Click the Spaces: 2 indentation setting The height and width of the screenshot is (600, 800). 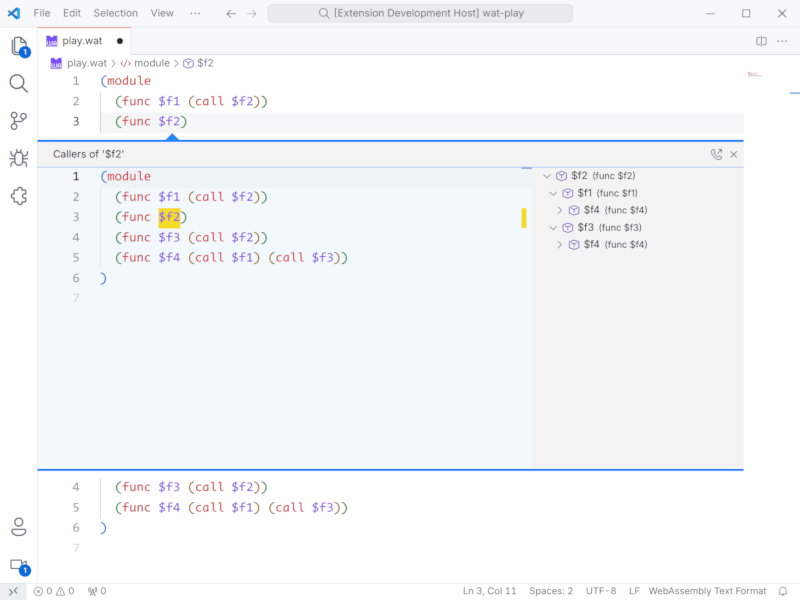[551, 591]
